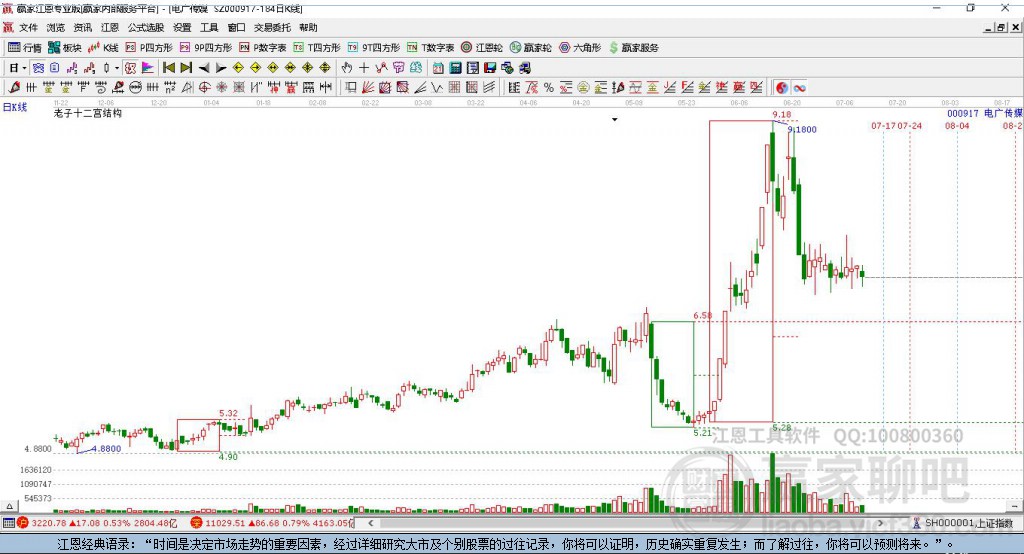The width and height of the screenshot is (1024, 554).
Task: Click the purple flag indicator icon
Action: coord(148,68)
